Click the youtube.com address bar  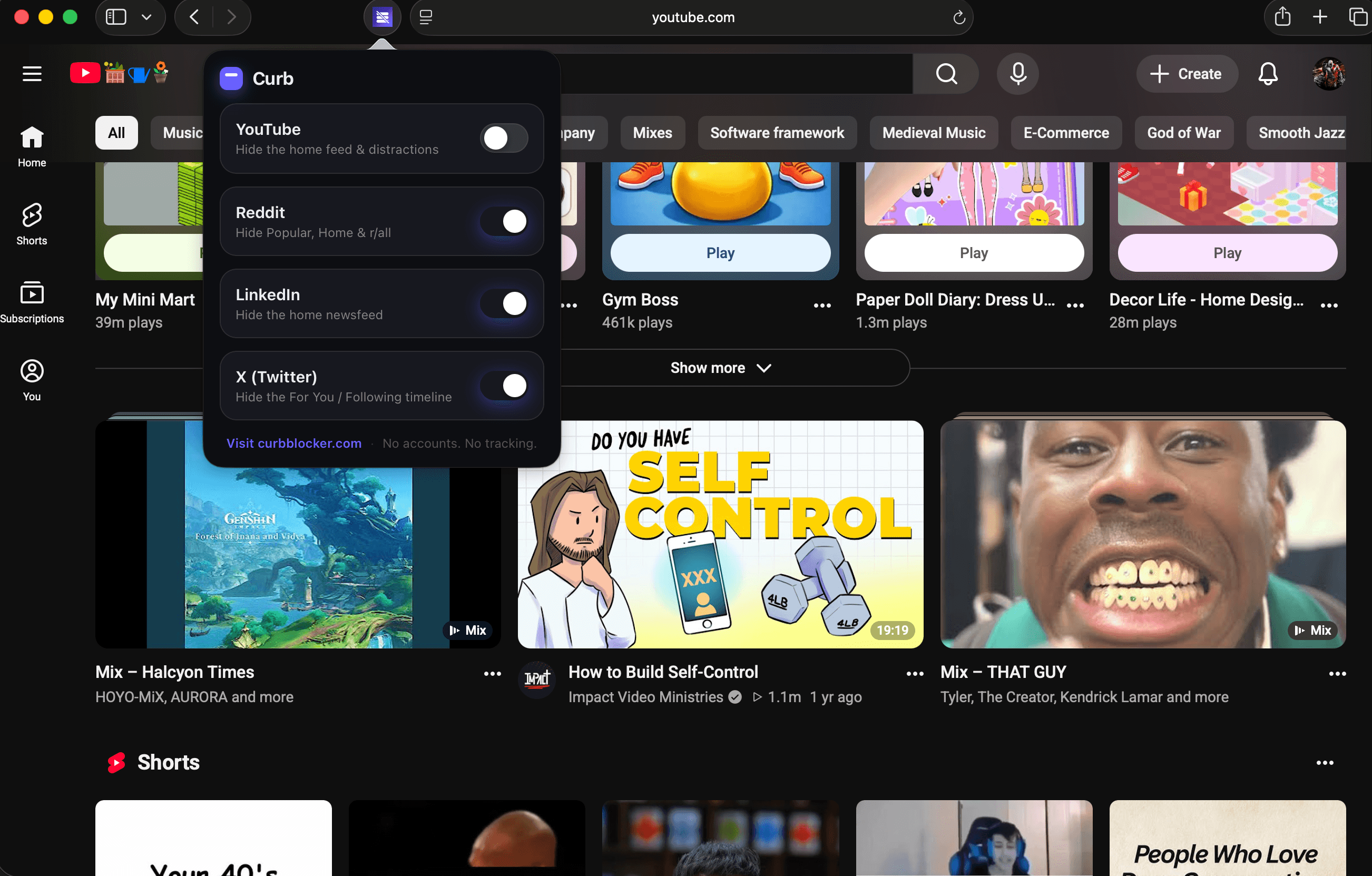coord(693,18)
